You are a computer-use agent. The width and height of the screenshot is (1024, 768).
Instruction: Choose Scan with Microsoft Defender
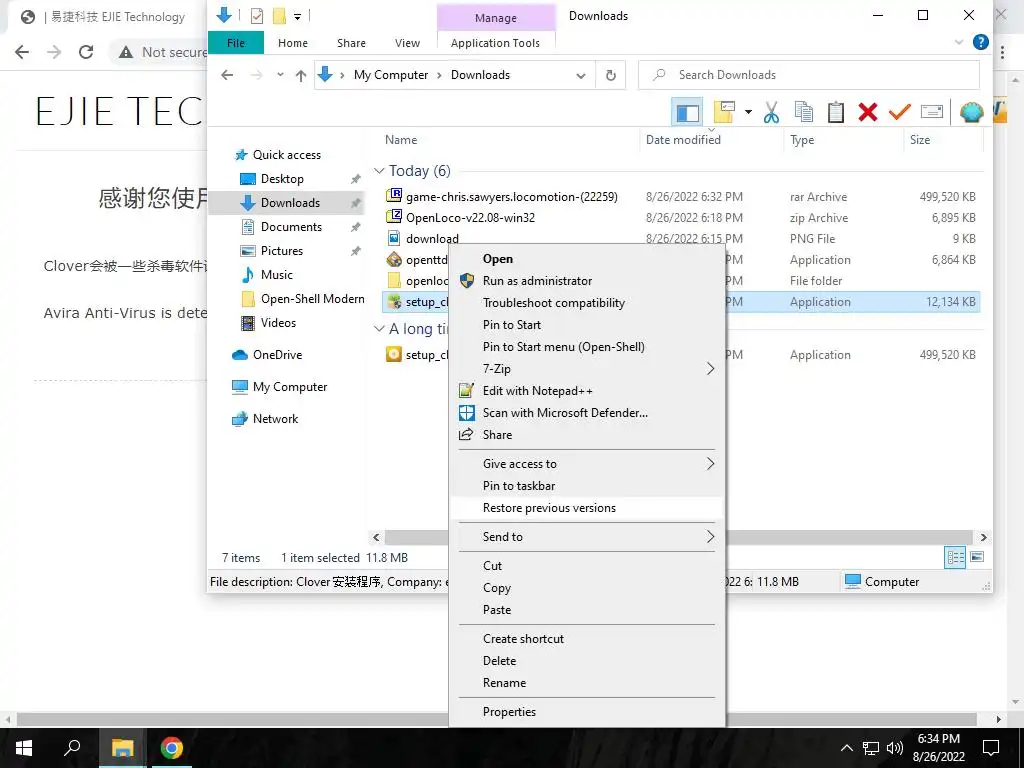click(587, 413)
